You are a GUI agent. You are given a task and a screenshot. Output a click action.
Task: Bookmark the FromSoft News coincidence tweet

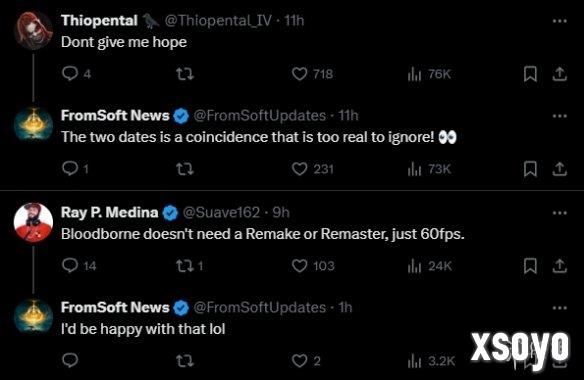click(x=530, y=169)
